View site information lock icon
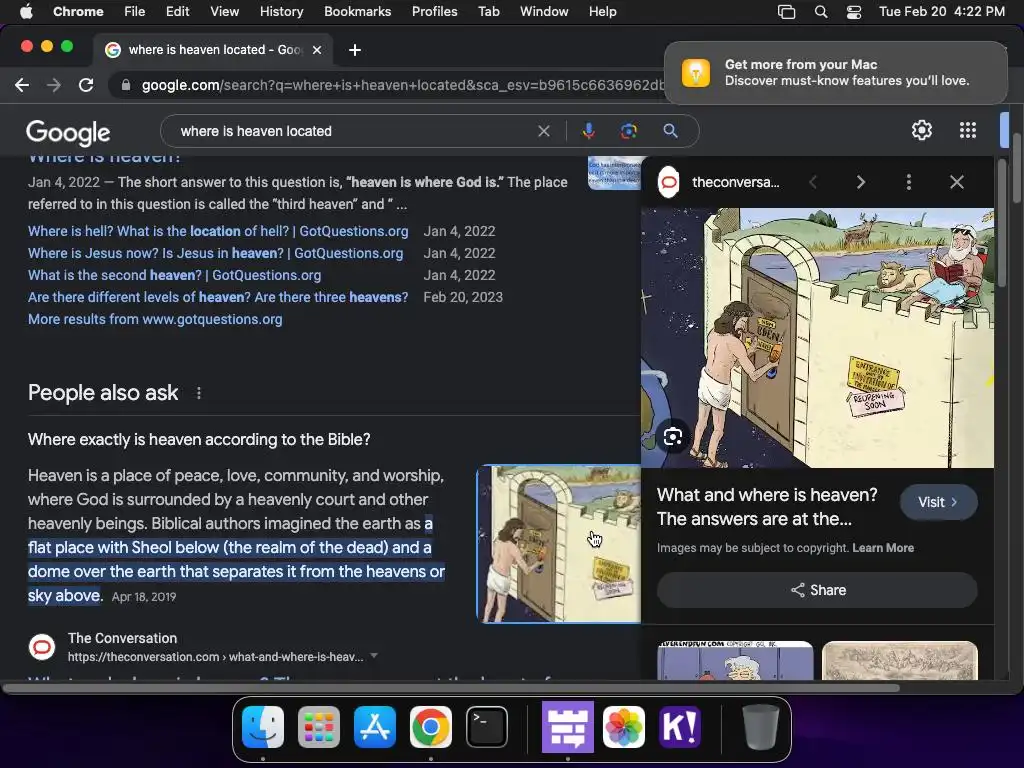Image resolution: width=1024 pixels, height=768 pixels. point(125,86)
